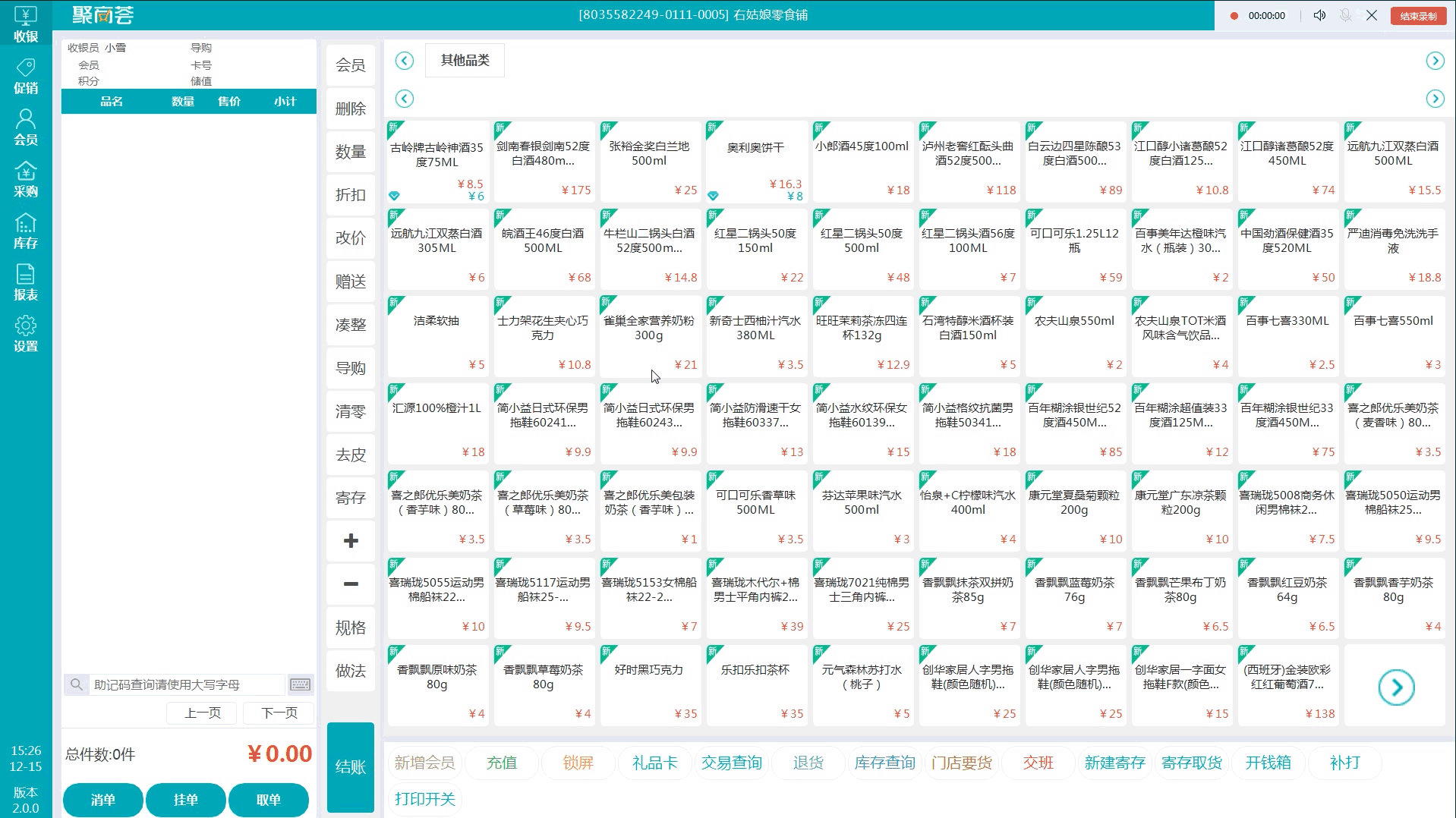
Task: Open 退货 returns function
Action: point(808,763)
